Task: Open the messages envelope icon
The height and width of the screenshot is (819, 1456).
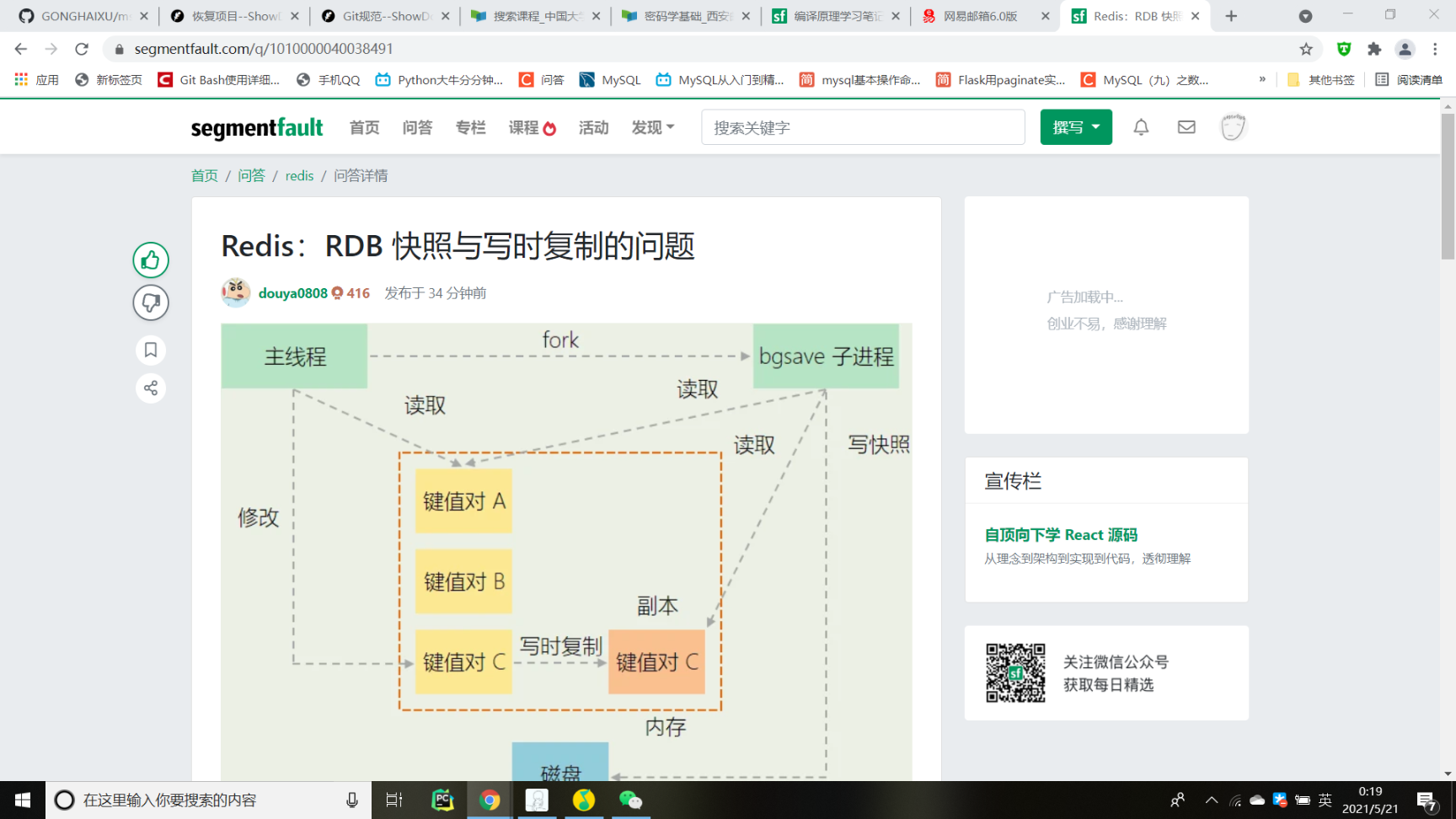Action: pos(1186,127)
